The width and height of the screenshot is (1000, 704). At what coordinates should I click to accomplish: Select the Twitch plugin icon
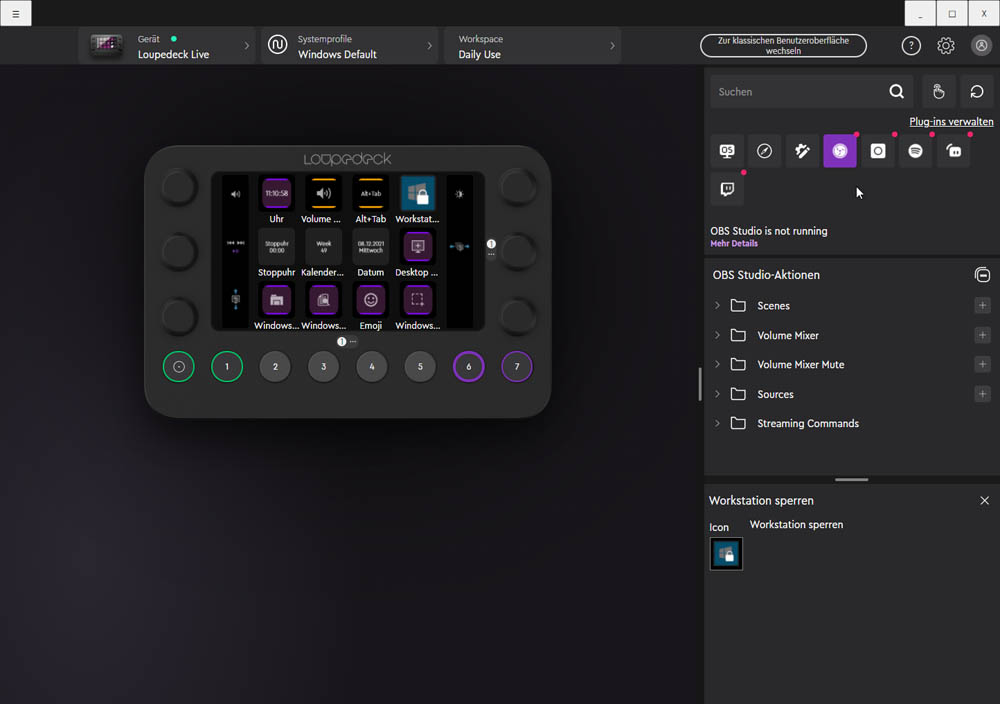coord(727,189)
